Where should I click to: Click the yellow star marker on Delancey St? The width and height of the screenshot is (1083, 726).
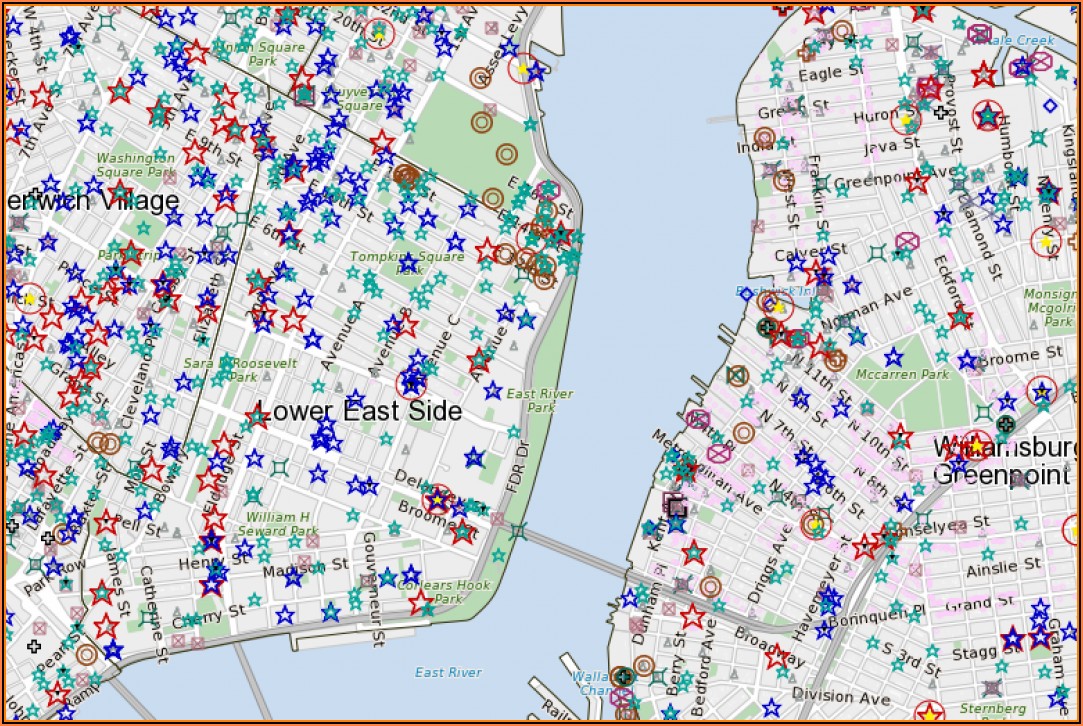click(437, 499)
